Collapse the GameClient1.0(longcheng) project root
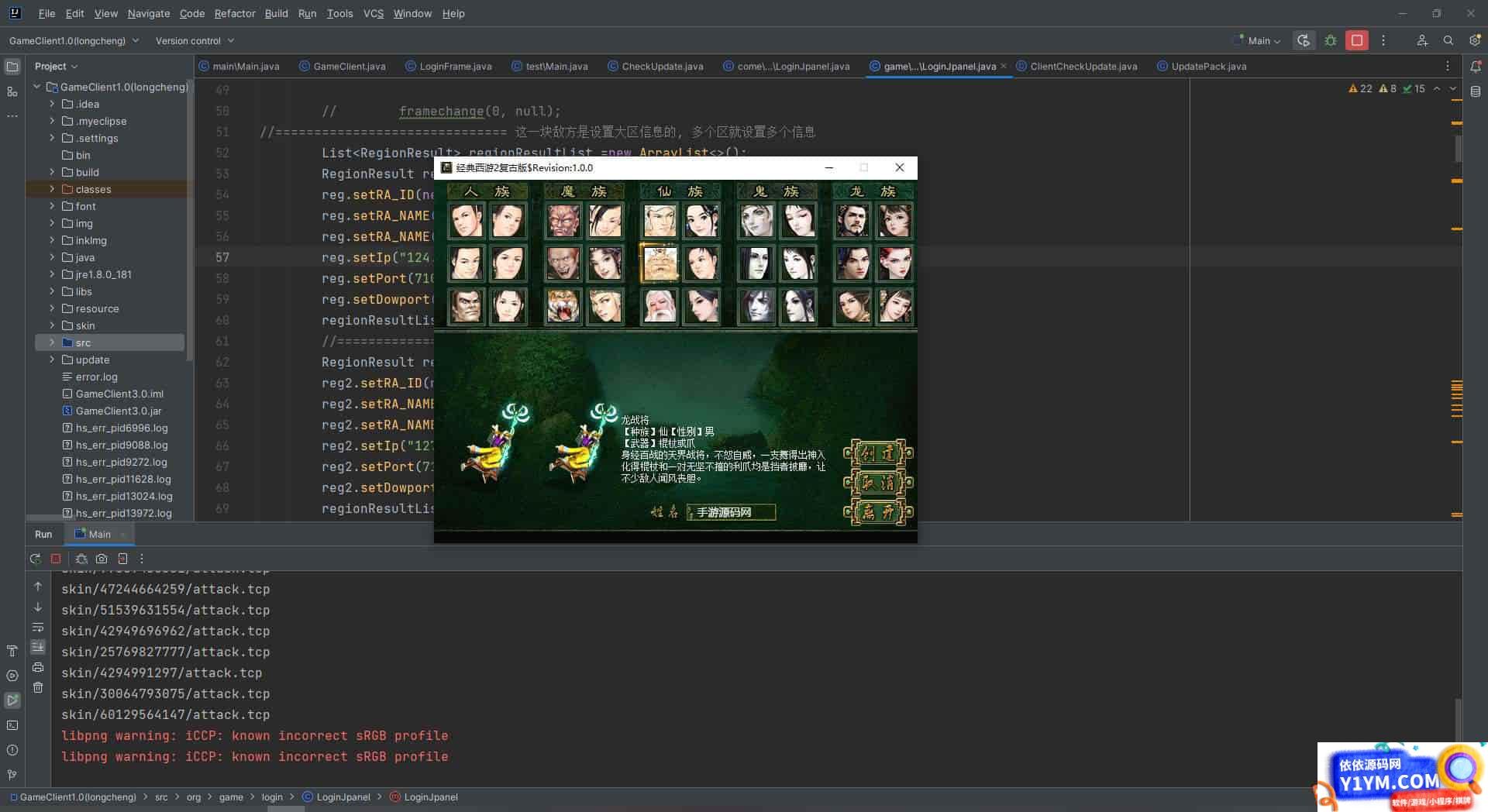Image resolution: width=1488 pixels, height=812 pixels. point(36,87)
